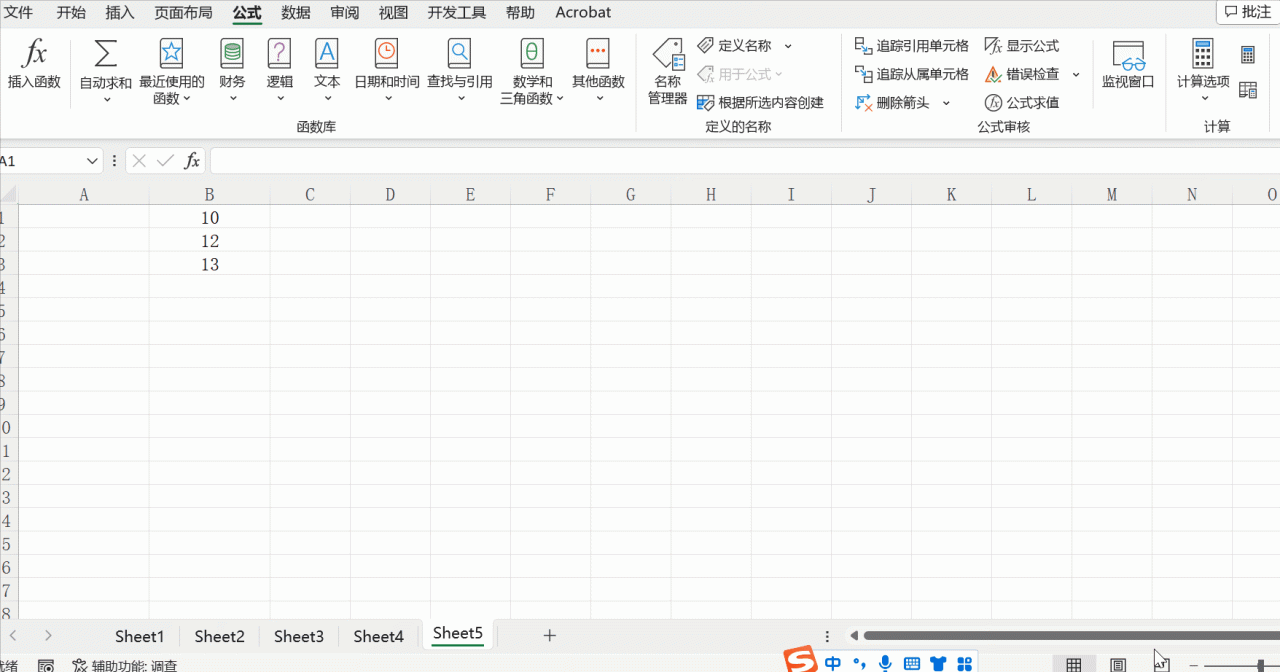Switch to the View (视图) tab
1280x672 pixels.
click(394, 12)
